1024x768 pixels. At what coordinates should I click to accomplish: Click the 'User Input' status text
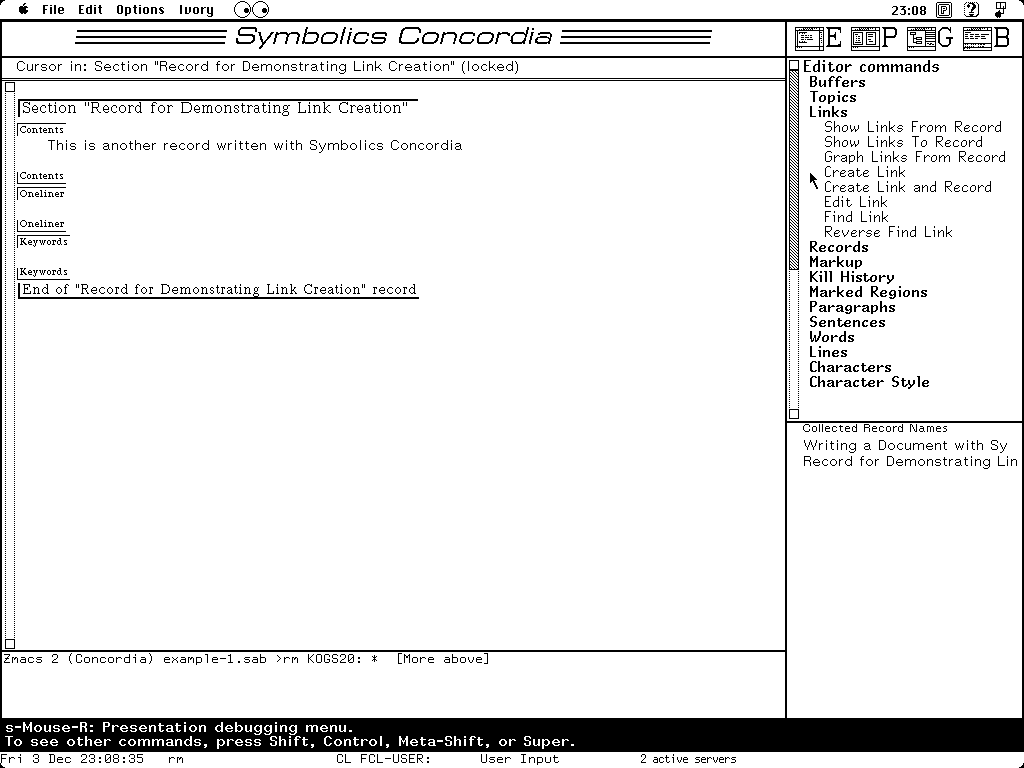(x=519, y=760)
